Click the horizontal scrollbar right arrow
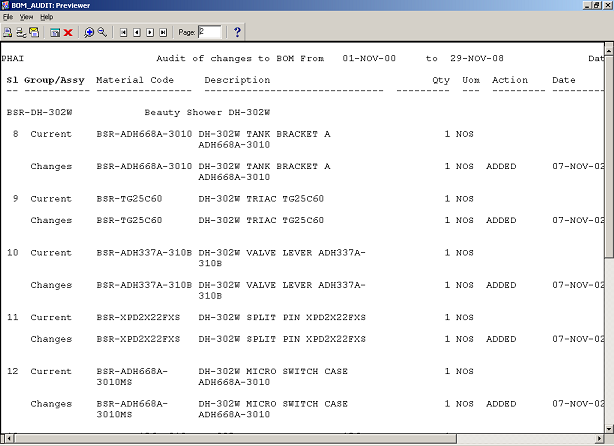The width and height of the screenshot is (614, 446). click(x=596, y=438)
